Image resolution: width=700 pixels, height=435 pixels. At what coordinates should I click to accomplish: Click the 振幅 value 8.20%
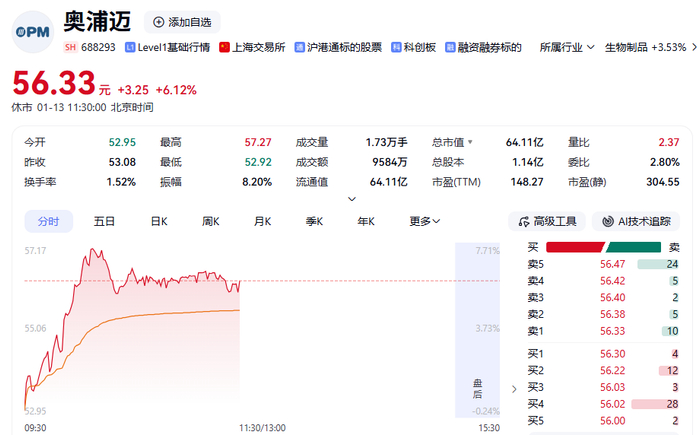coord(257,182)
